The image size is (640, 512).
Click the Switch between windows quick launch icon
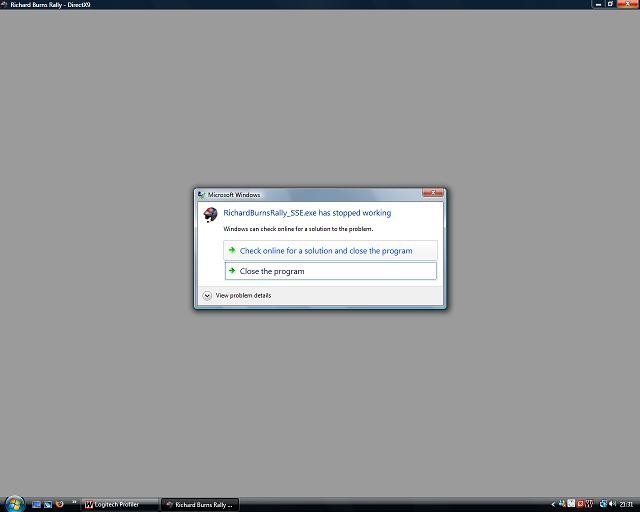[48, 505]
